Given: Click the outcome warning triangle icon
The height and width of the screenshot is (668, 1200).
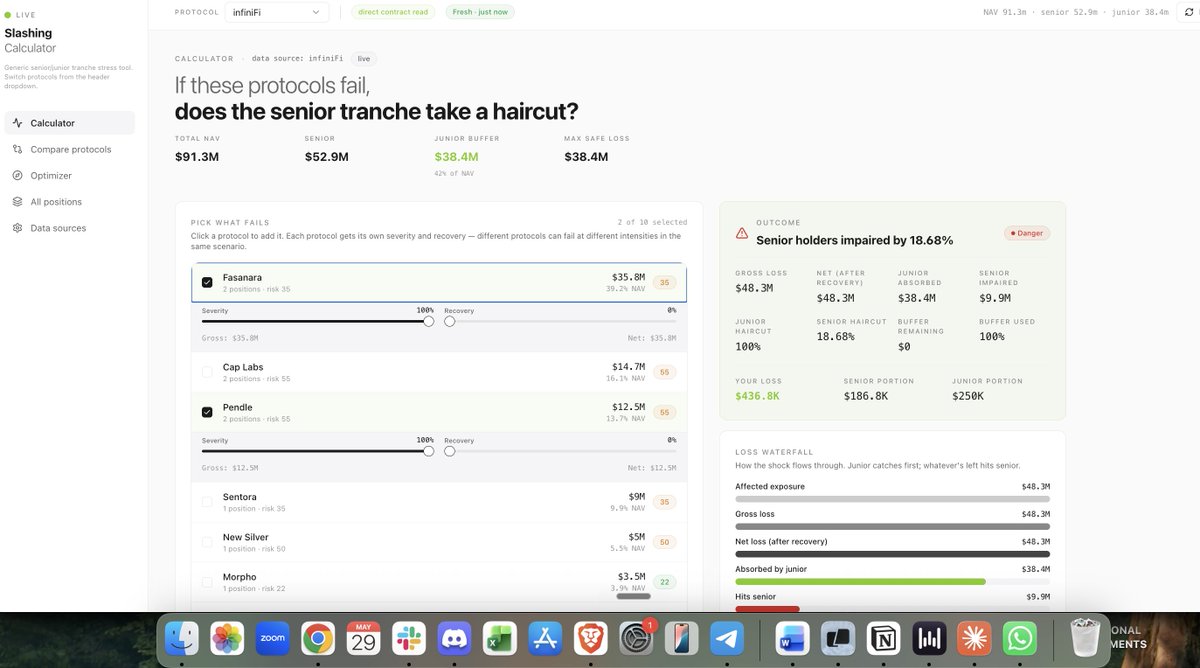Looking at the screenshot, I should tap(742, 233).
